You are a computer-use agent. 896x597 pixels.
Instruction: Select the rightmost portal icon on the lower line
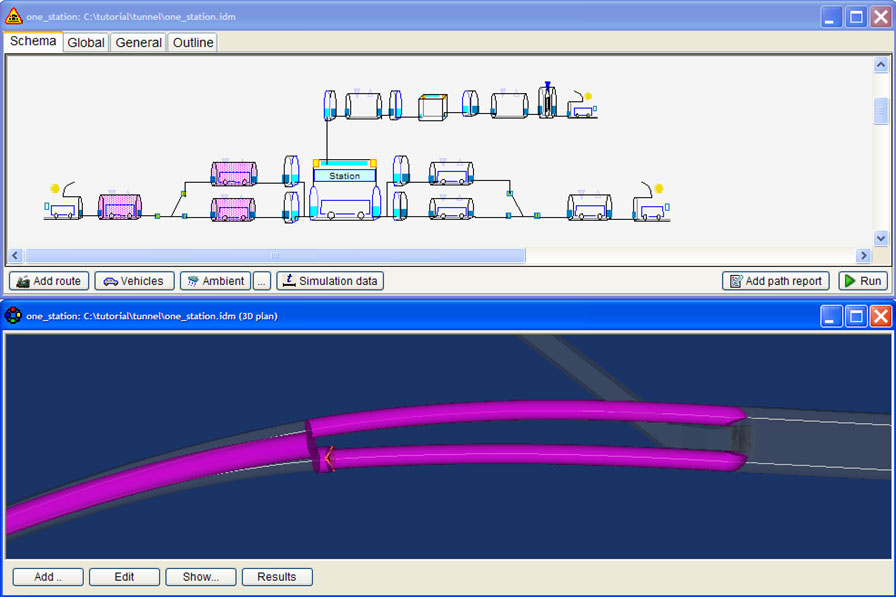(x=650, y=206)
